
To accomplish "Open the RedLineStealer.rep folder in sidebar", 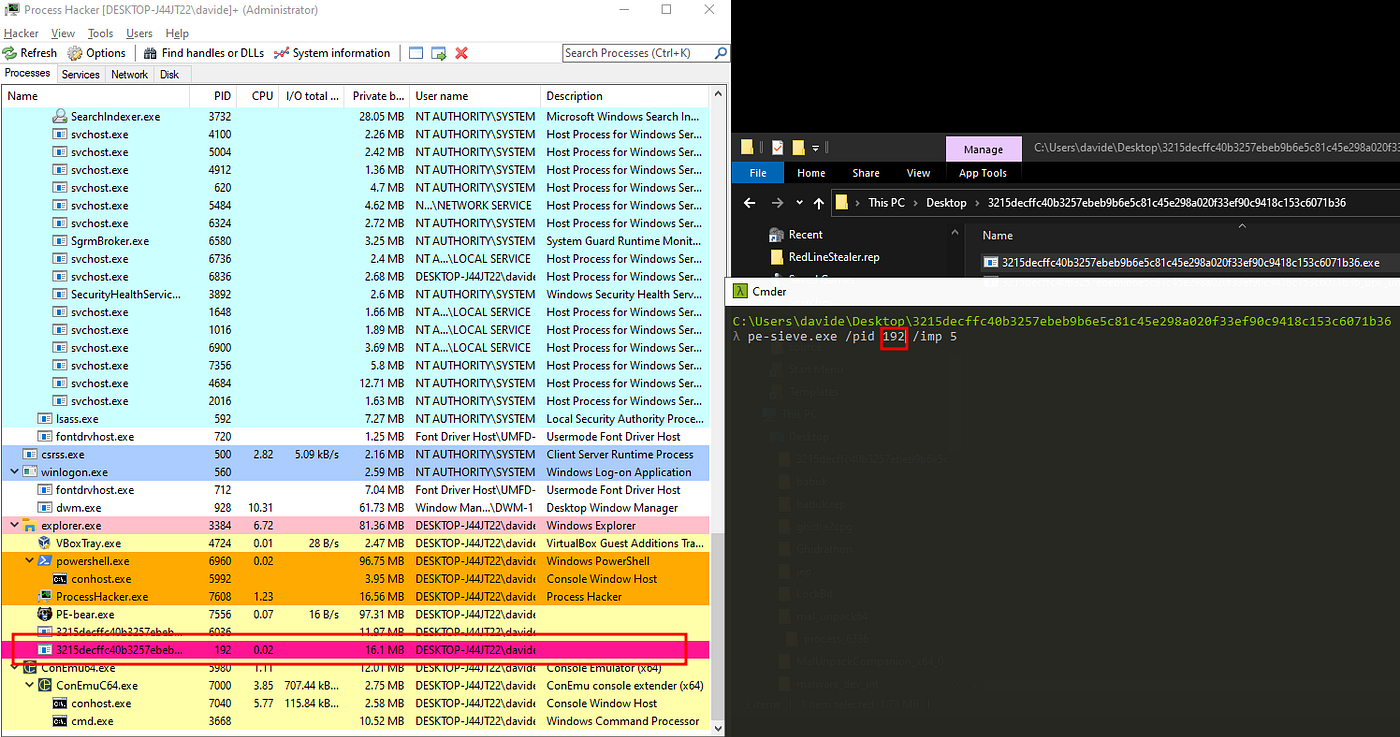I will pos(833,257).
